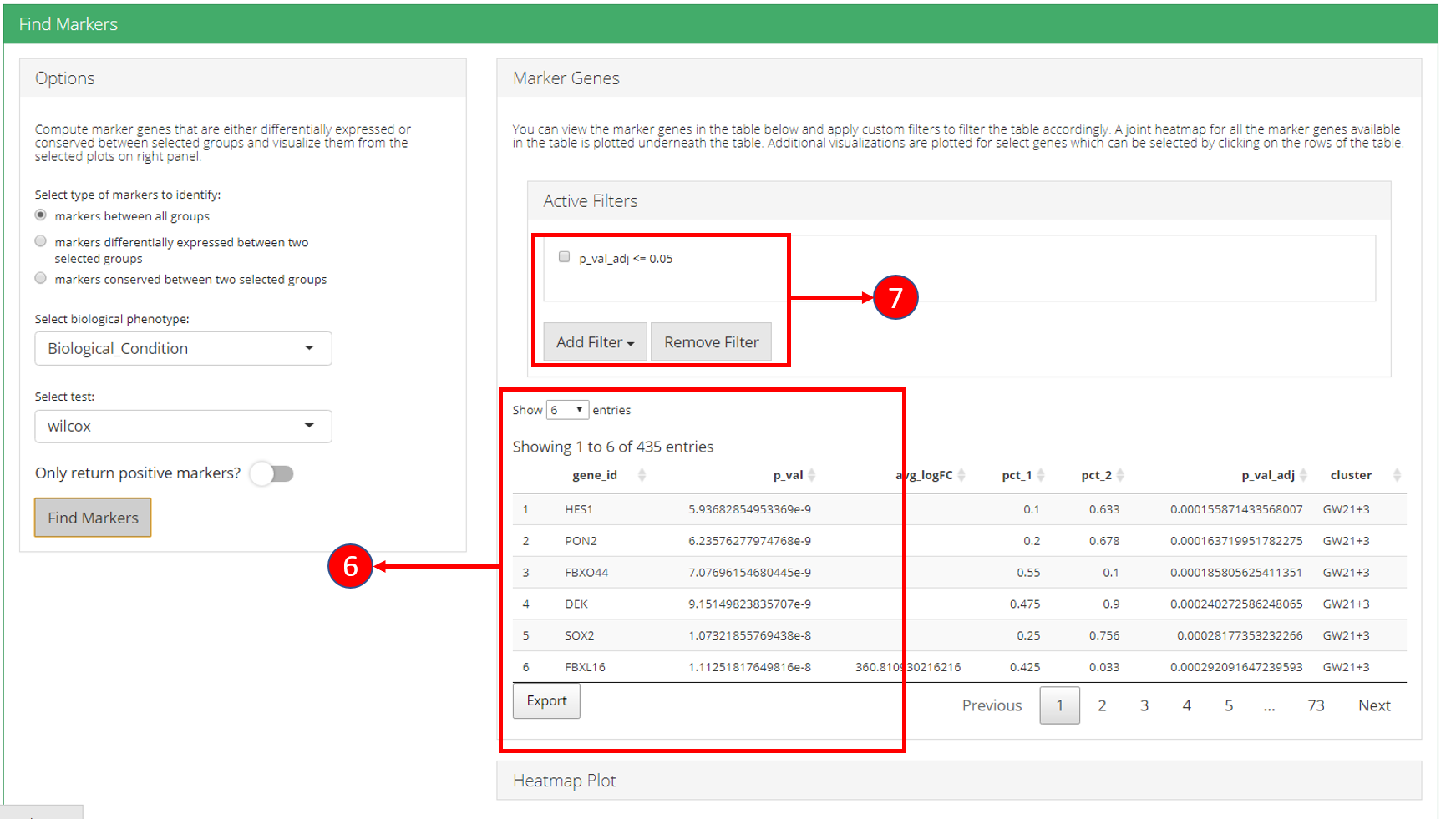The height and width of the screenshot is (819, 1456).
Task: Check the p_val_adj <= 0.05 filter checkbox
Action: pyautogui.click(x=564, y=257)
